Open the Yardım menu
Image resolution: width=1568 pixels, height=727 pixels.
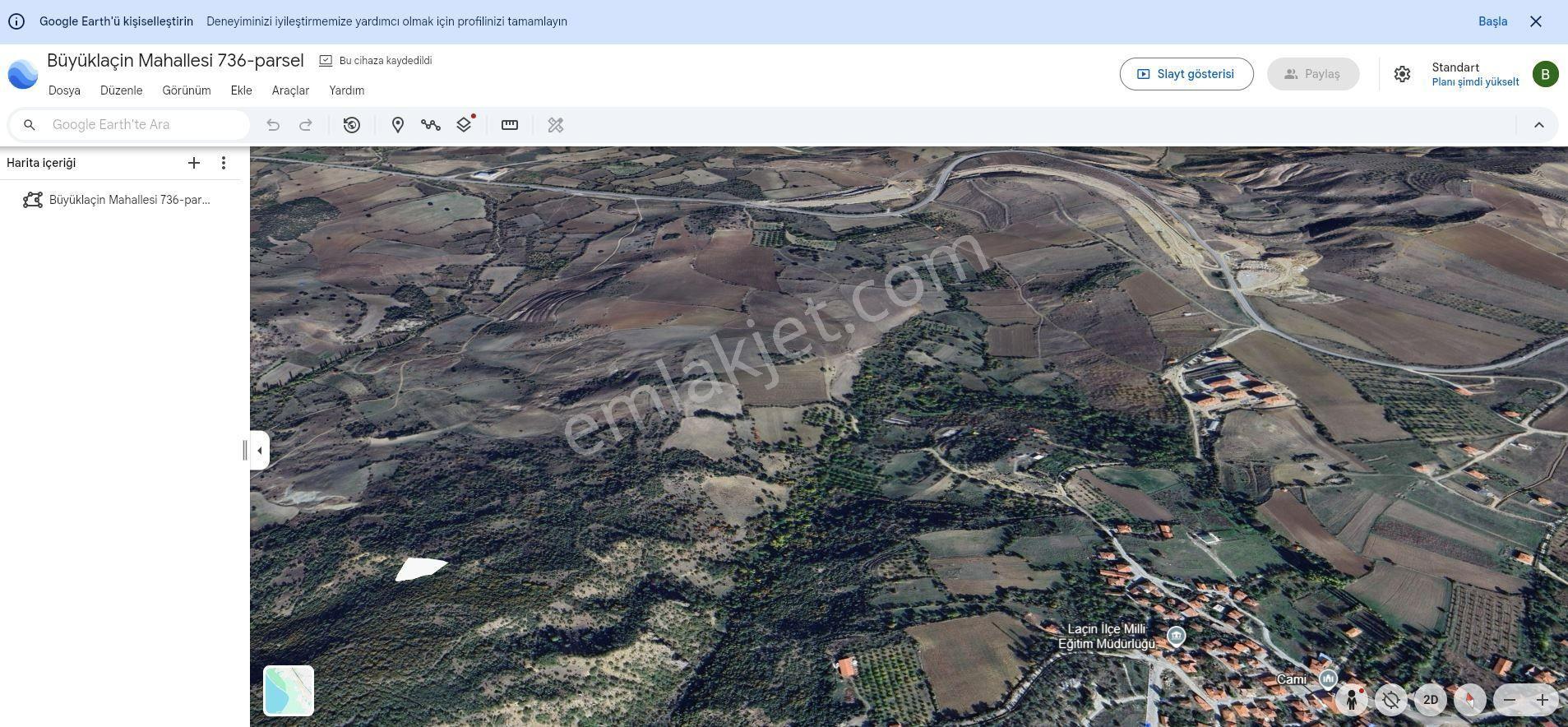[347, 90]
